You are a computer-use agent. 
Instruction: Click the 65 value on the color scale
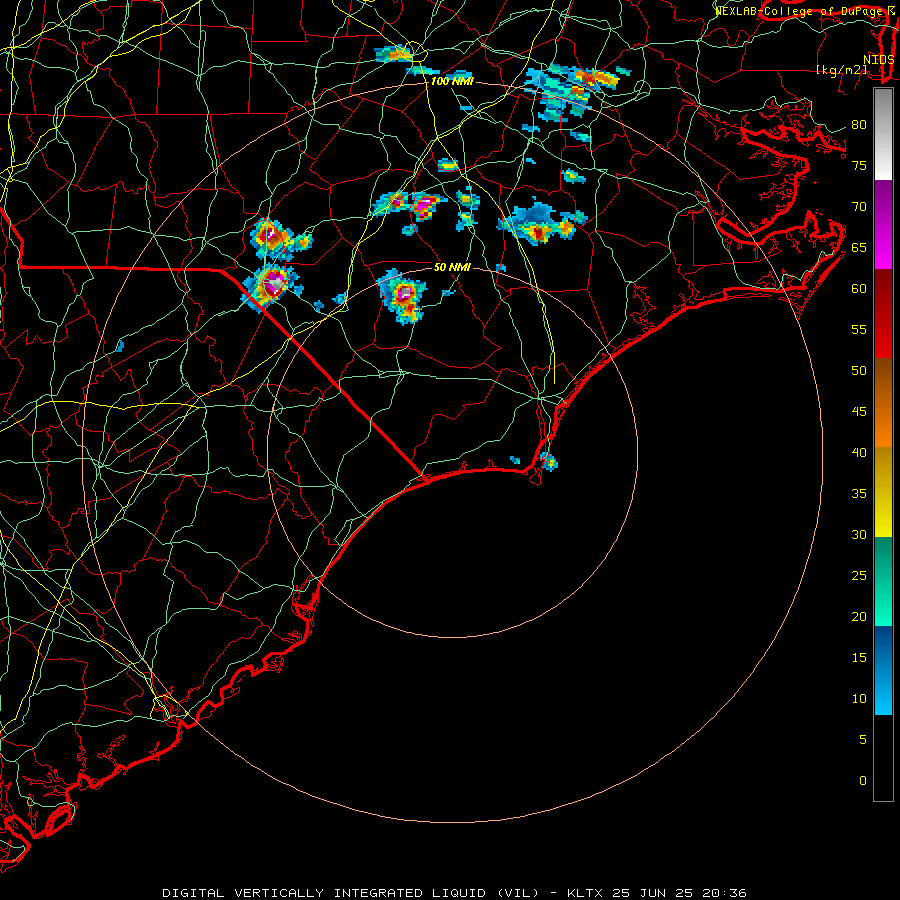point(859,247)
